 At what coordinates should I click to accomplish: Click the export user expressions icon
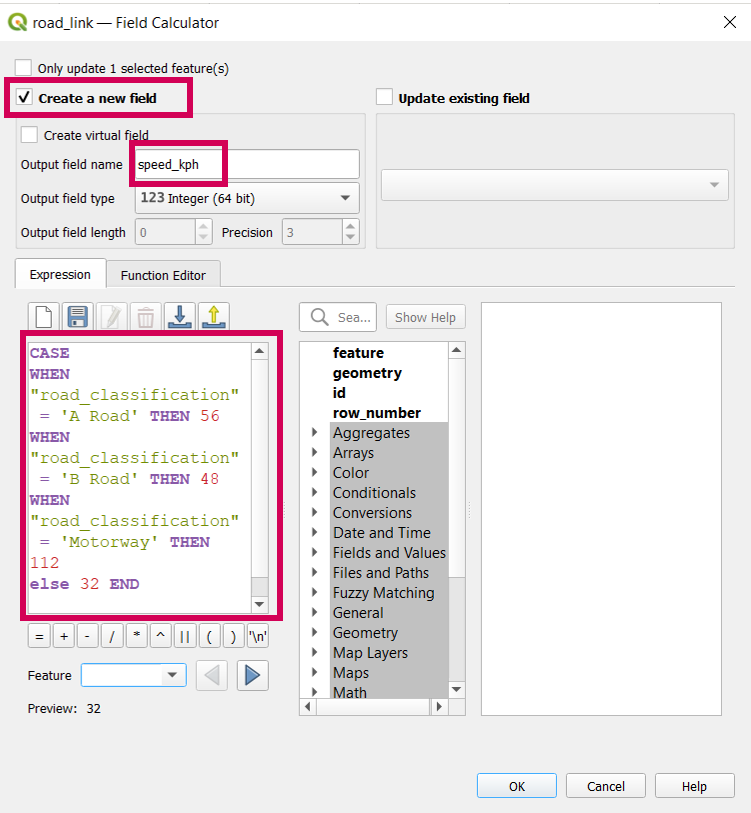[x=214, y=317]
